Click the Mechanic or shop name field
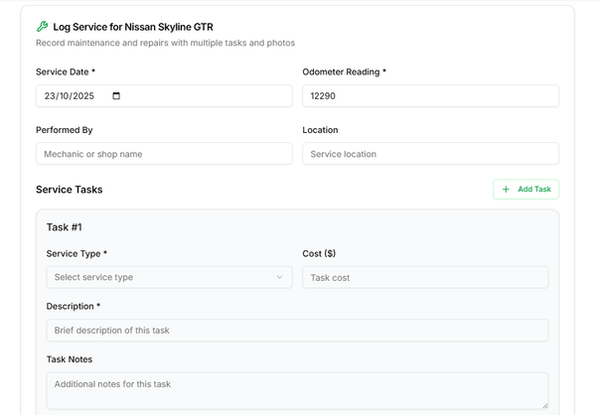Screen dimensions: 600x415 164,154
